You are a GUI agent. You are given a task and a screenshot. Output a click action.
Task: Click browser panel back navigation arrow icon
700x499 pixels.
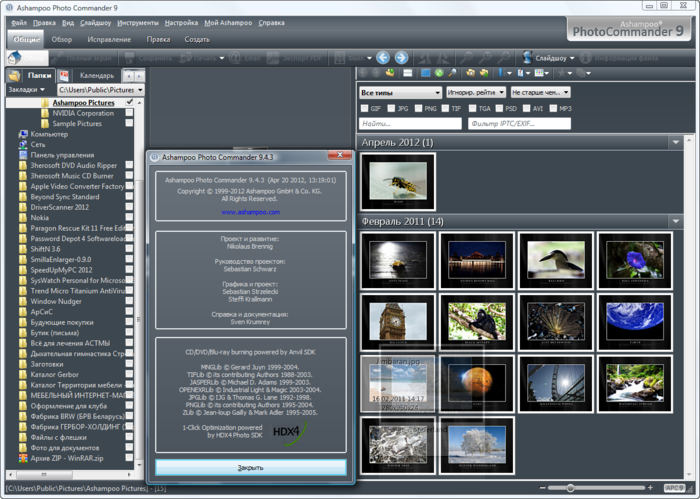(x=363, y=73)
